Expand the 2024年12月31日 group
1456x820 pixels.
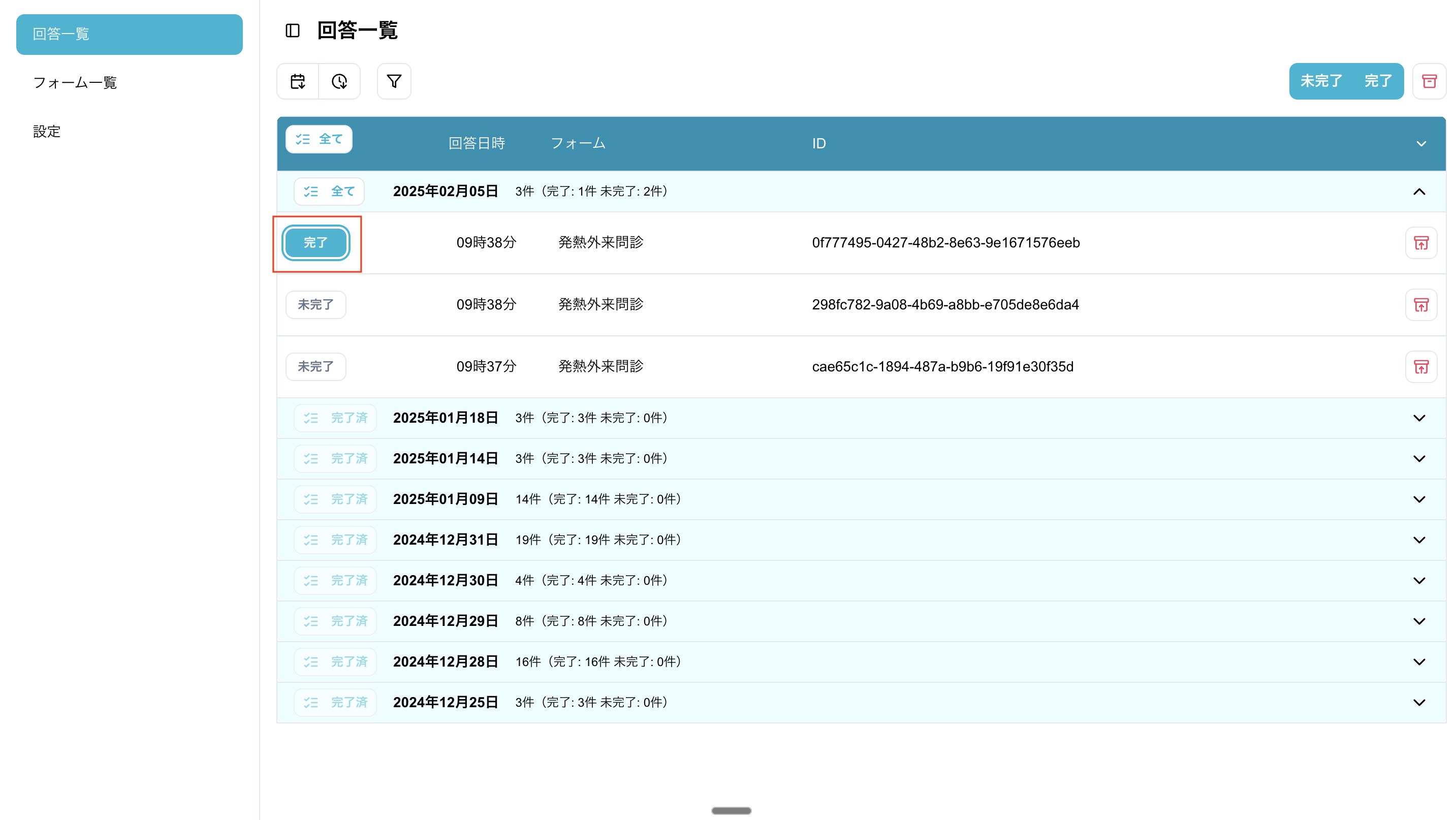tap(1419, 540)
